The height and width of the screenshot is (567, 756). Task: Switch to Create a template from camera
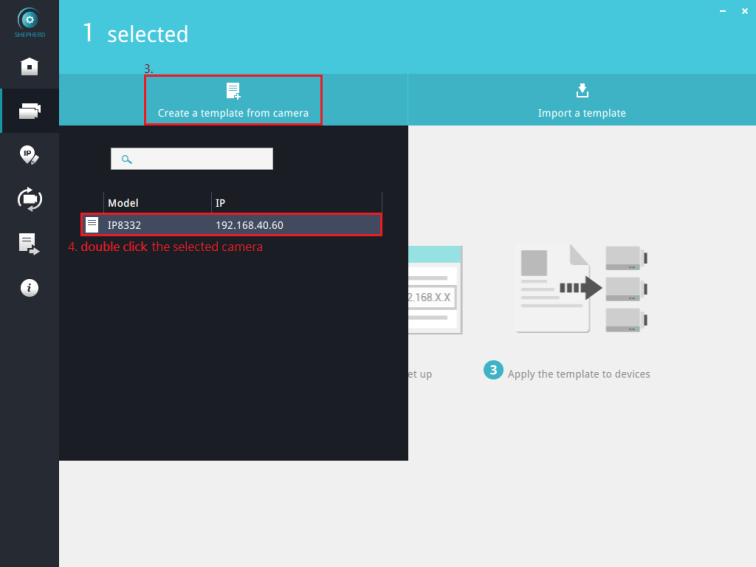233,100
